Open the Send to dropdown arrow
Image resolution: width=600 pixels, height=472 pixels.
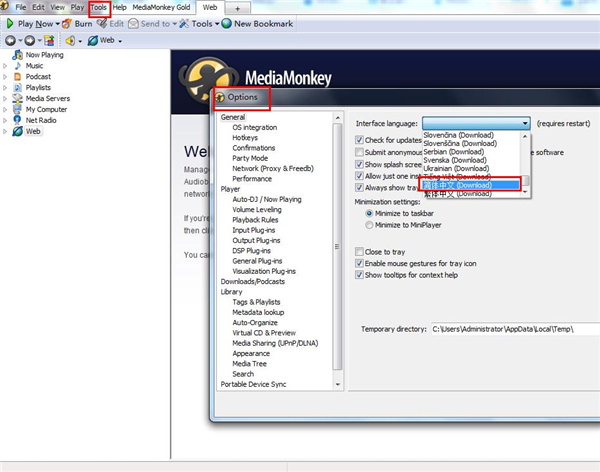174,24
